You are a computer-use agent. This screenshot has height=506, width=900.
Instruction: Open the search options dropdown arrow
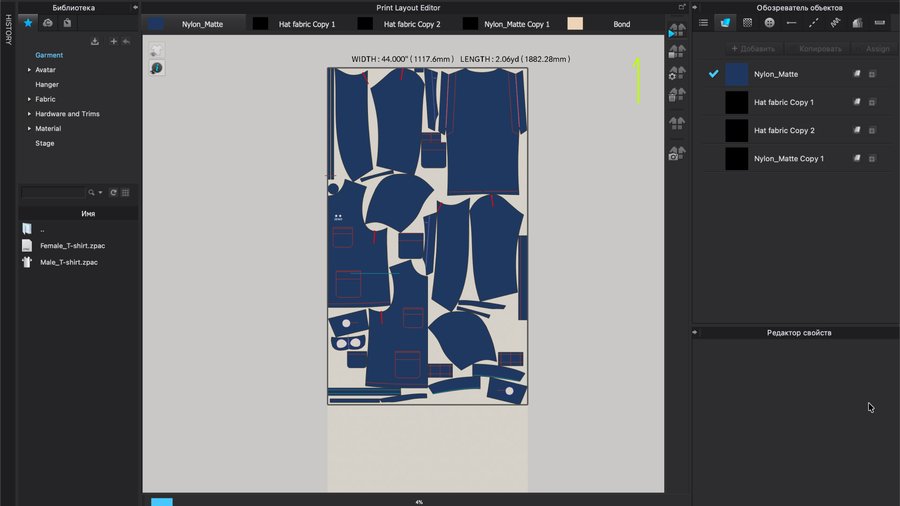[100, 192]
